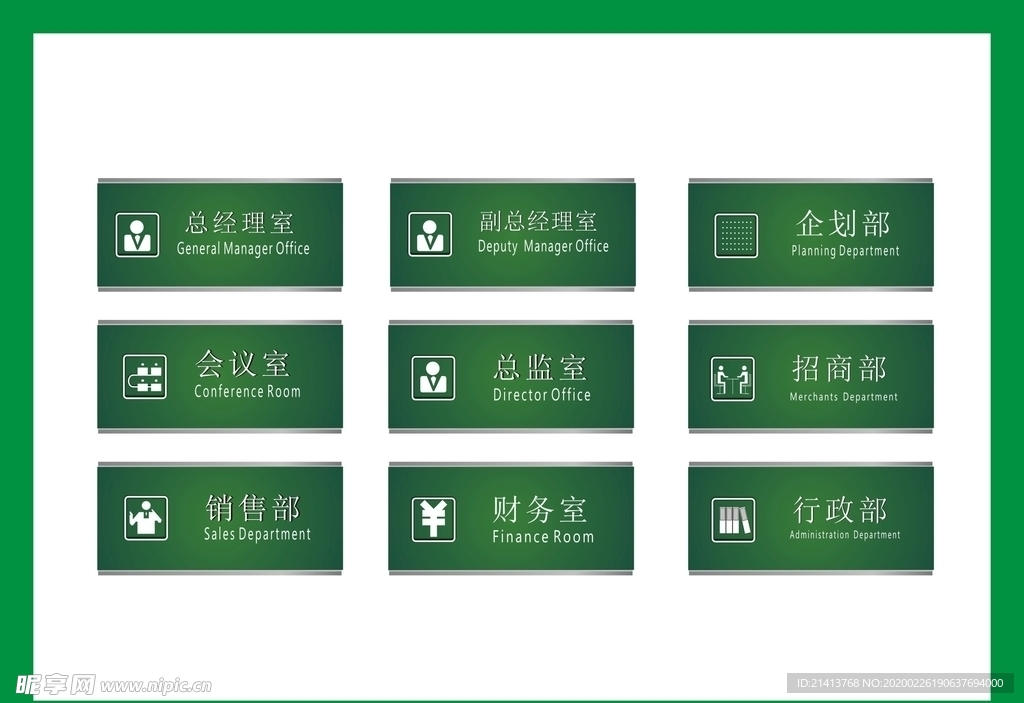Click the Finance Room yen symbol icon
Image resolution: width=1024 pixels, height=703 pixels.
433,519
